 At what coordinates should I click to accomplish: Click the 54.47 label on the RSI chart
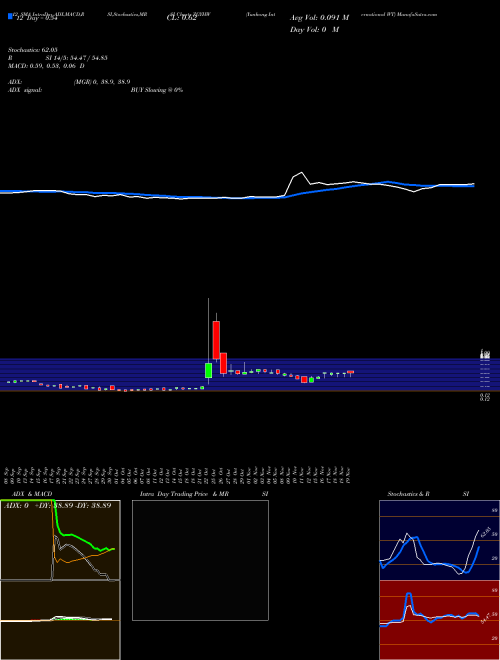pos(487,618)
